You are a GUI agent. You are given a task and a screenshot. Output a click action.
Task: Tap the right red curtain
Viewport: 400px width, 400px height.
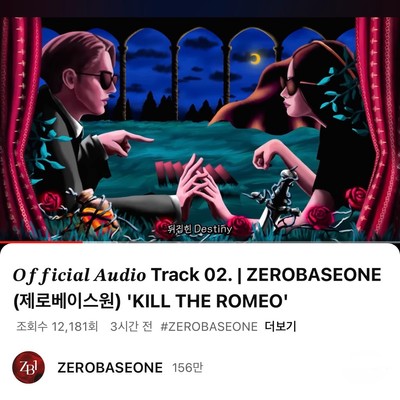pyautogui.click(x=378, y=127)
